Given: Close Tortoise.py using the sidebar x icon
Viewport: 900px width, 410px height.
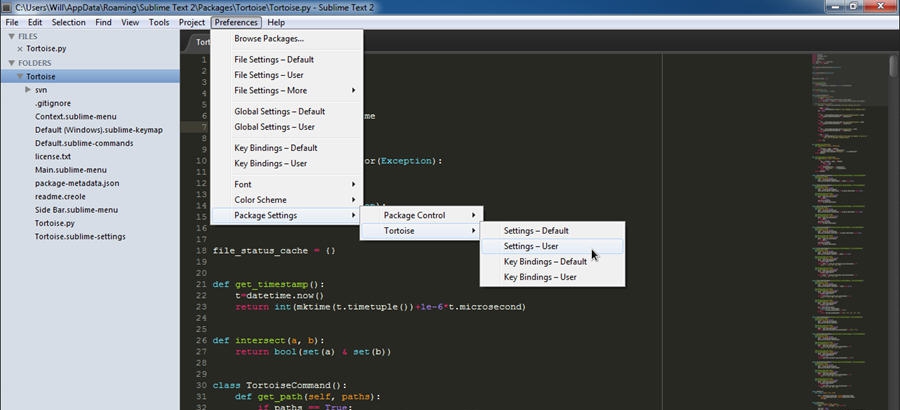Looking at the screenshot, I should tap(21, 49).
